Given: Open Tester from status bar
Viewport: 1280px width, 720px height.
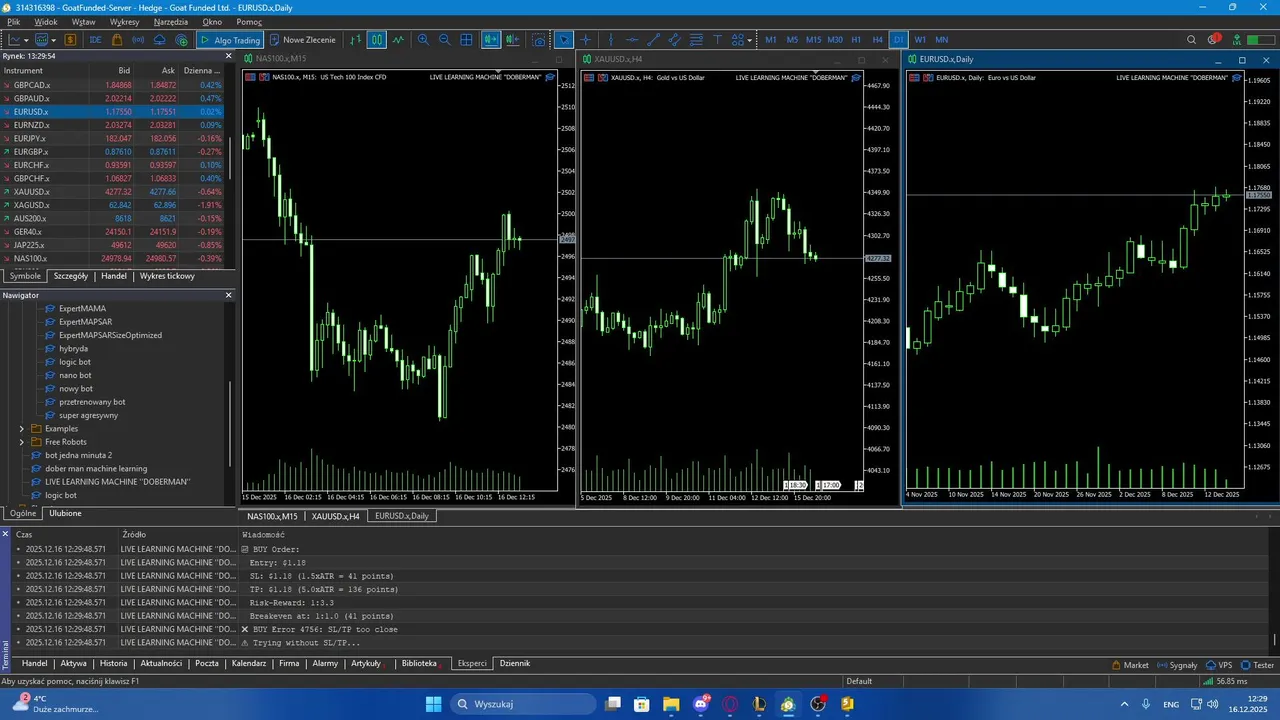Looking at the screenshot, I should point(1258,665).
